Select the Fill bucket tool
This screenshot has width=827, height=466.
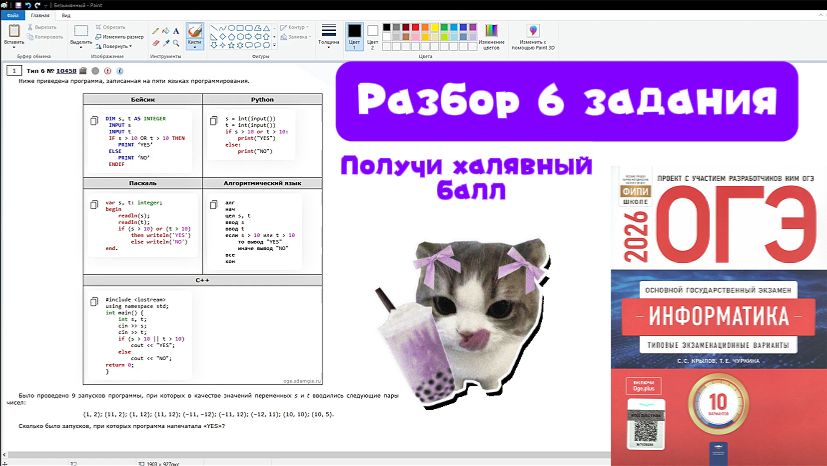pyautogui.click(x=166, y=31)
